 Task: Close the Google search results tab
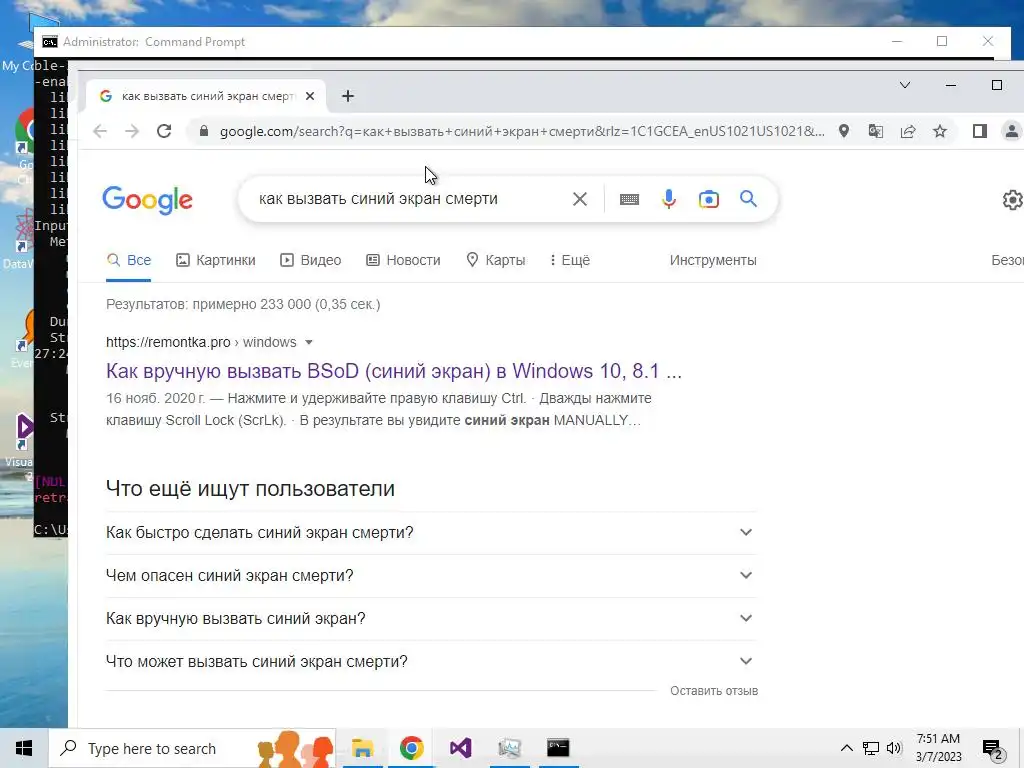[x=310, y=96]
